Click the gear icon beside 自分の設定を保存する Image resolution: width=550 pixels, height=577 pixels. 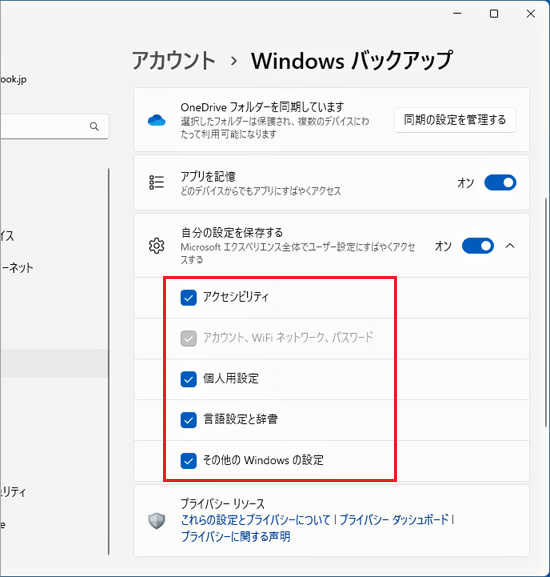[156, 246]
